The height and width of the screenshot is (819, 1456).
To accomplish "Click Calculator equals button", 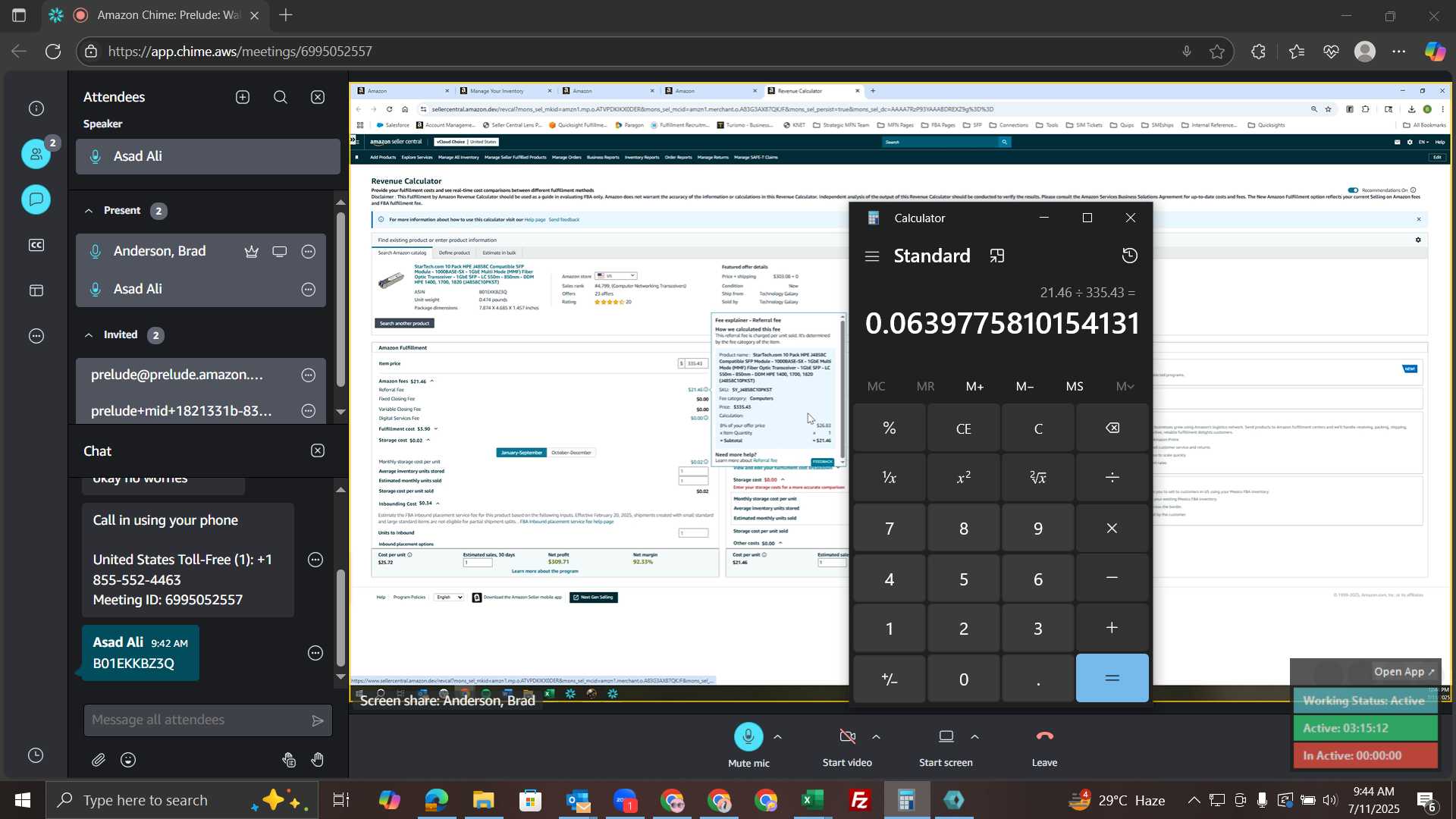I will click(1112, 679).
